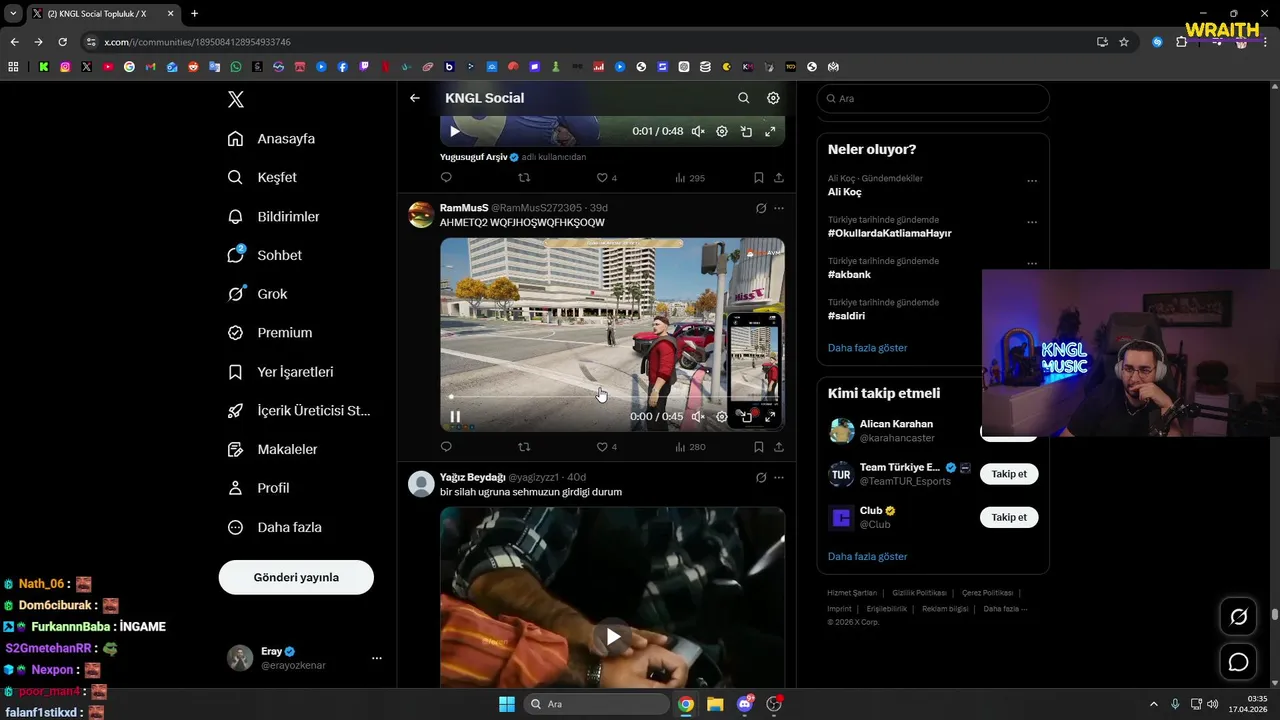The height and width of the screenshot is (720, 1280).
Task: Open Grok floating button
Action: [x=1238, y=617]
